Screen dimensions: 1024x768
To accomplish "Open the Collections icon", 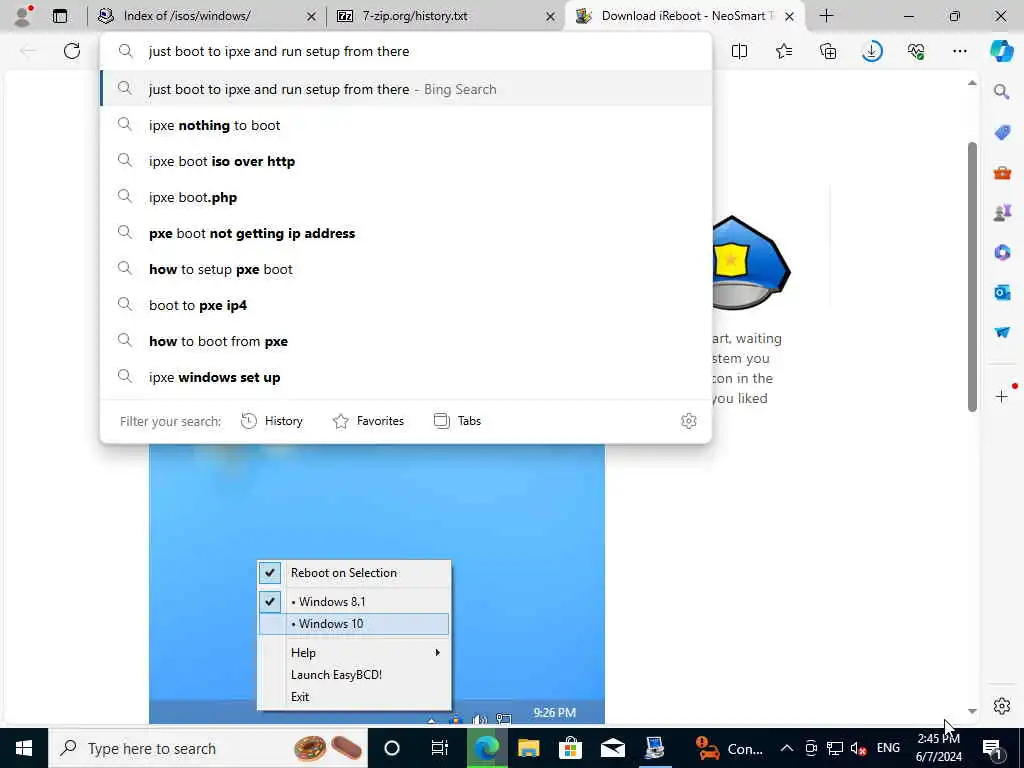I will click(827, 51).
